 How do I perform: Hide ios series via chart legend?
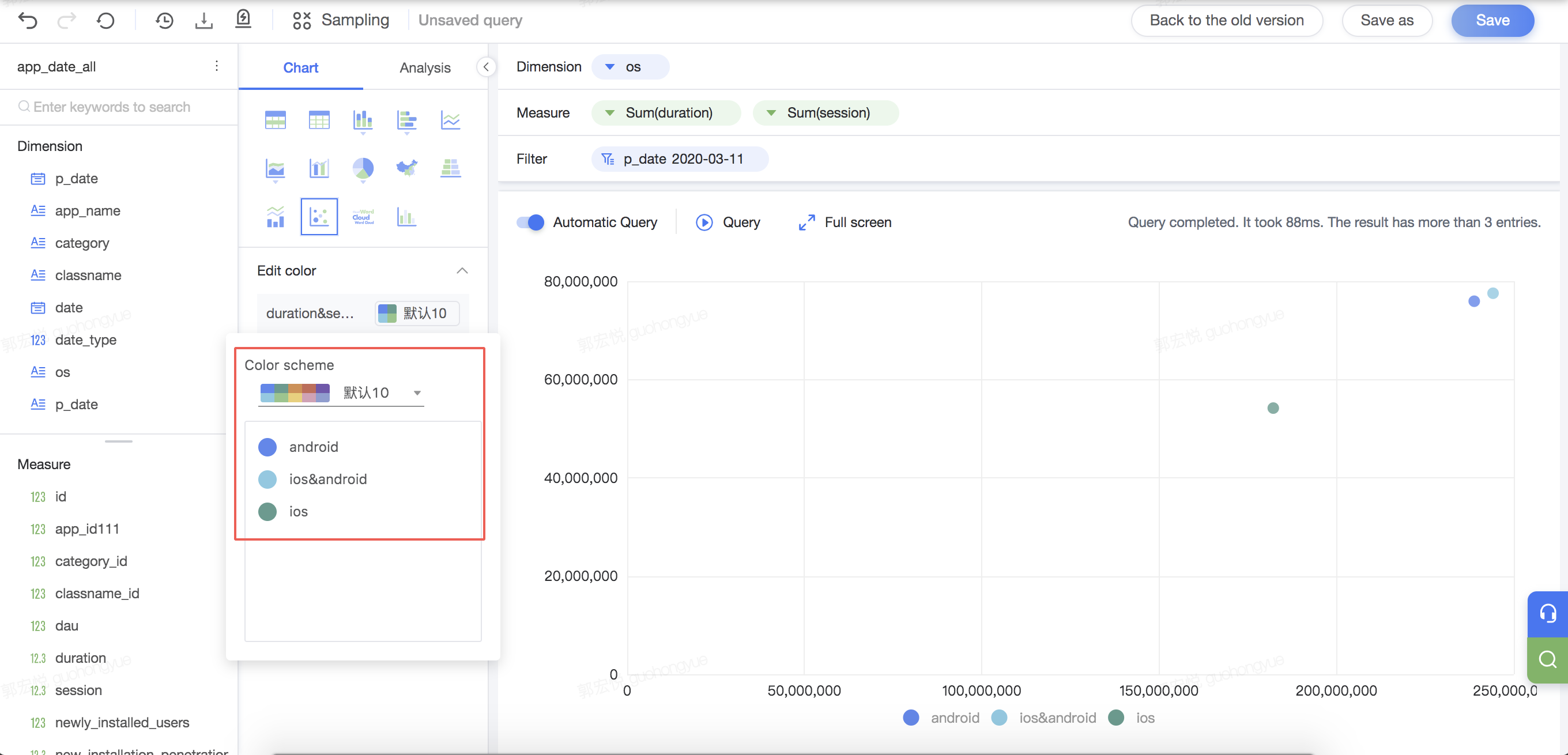tap(1131, 718)
